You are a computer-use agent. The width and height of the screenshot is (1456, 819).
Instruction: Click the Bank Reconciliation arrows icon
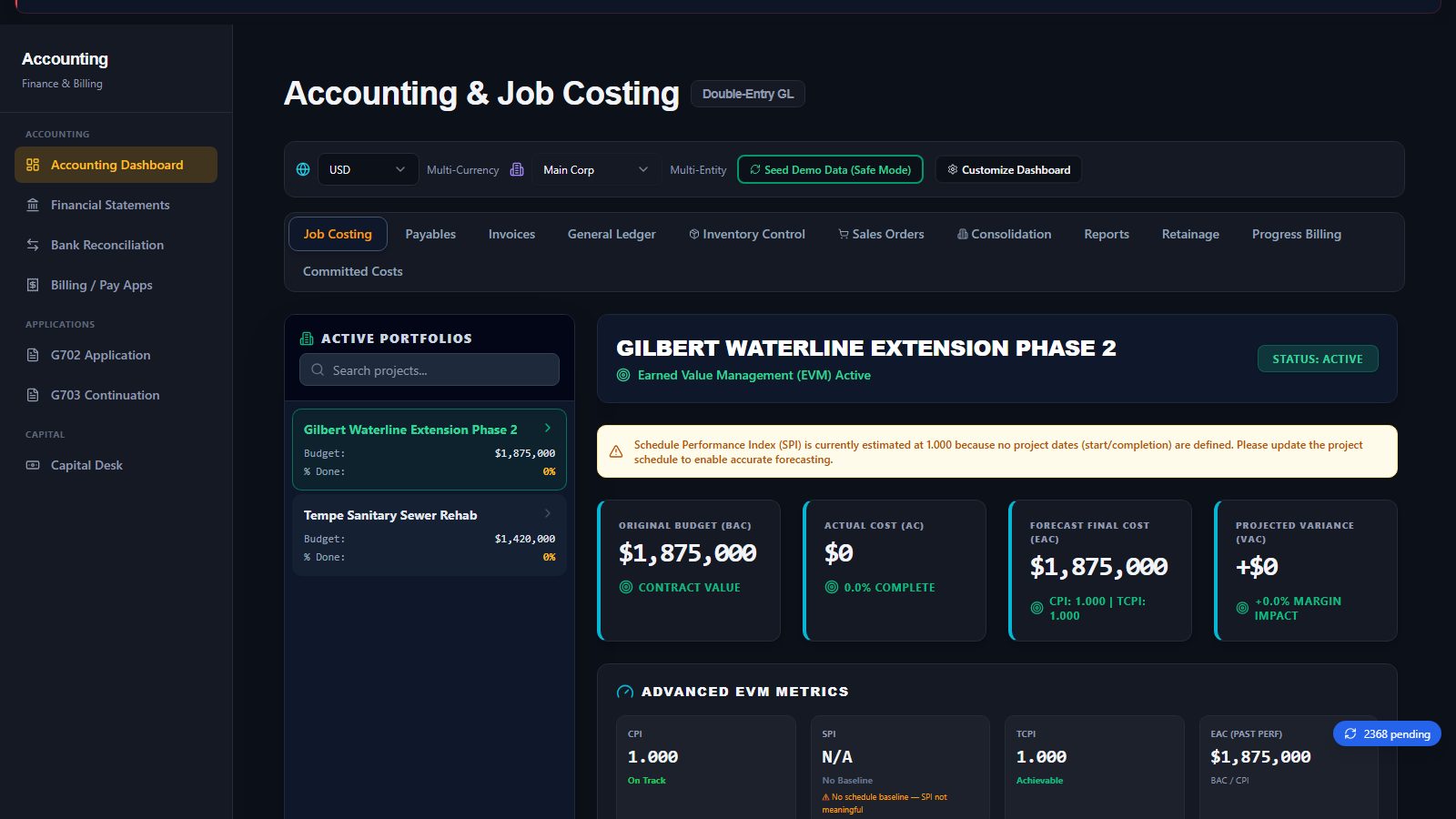33,245
